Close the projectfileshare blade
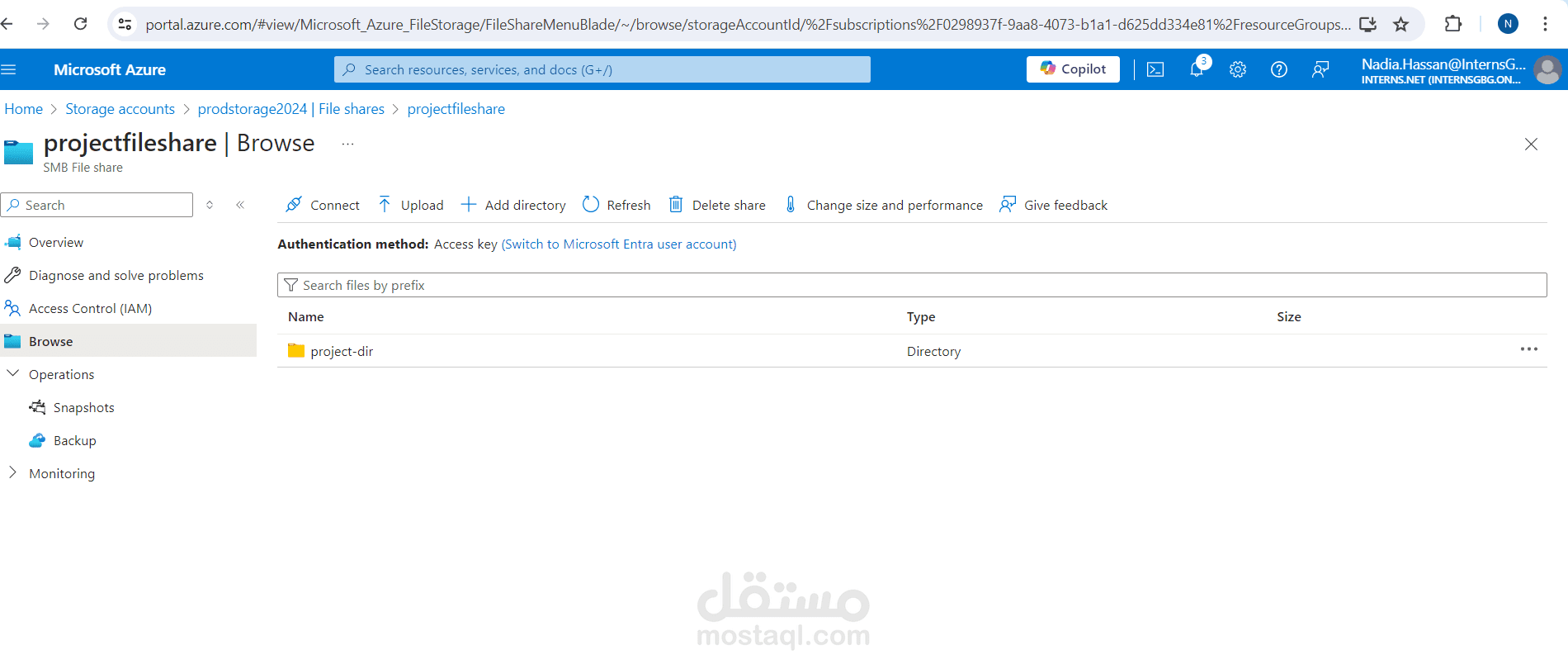The image size is (1568, 664). click(1531, 144)
